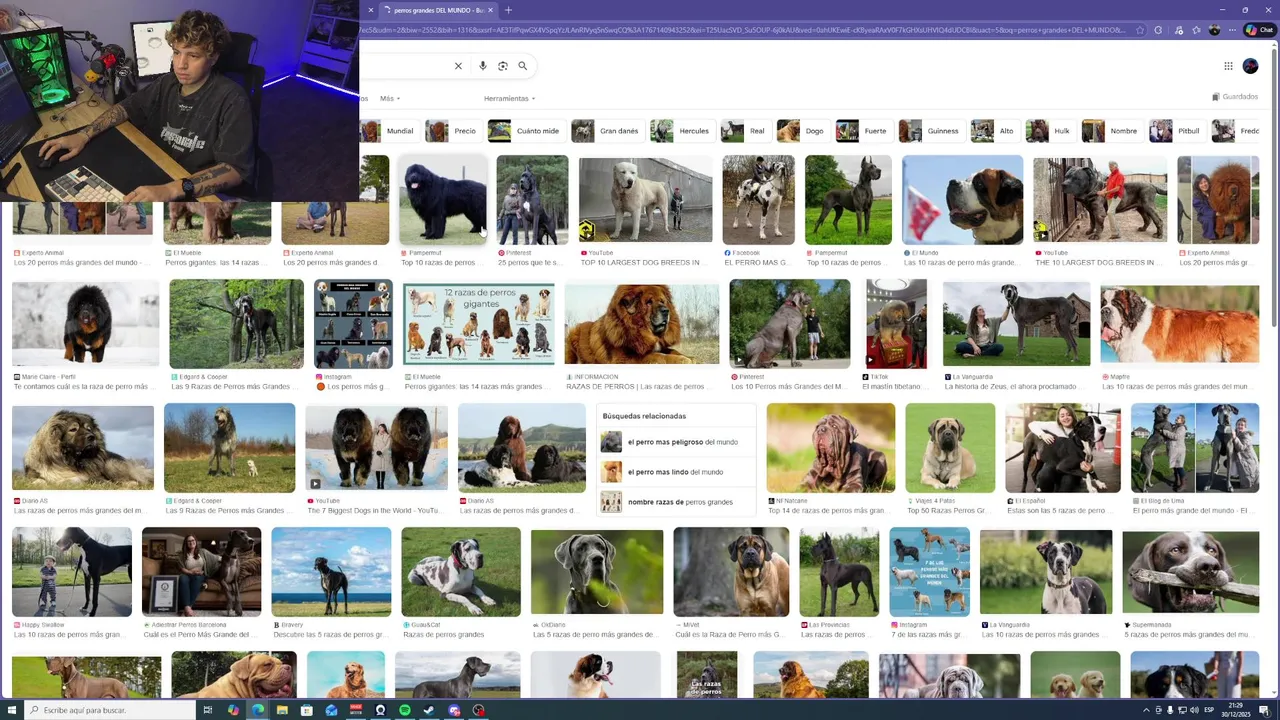Screen dimensions: 1280x720
Task: Select the Fuerte filter chip
Action: coord(863,131)
